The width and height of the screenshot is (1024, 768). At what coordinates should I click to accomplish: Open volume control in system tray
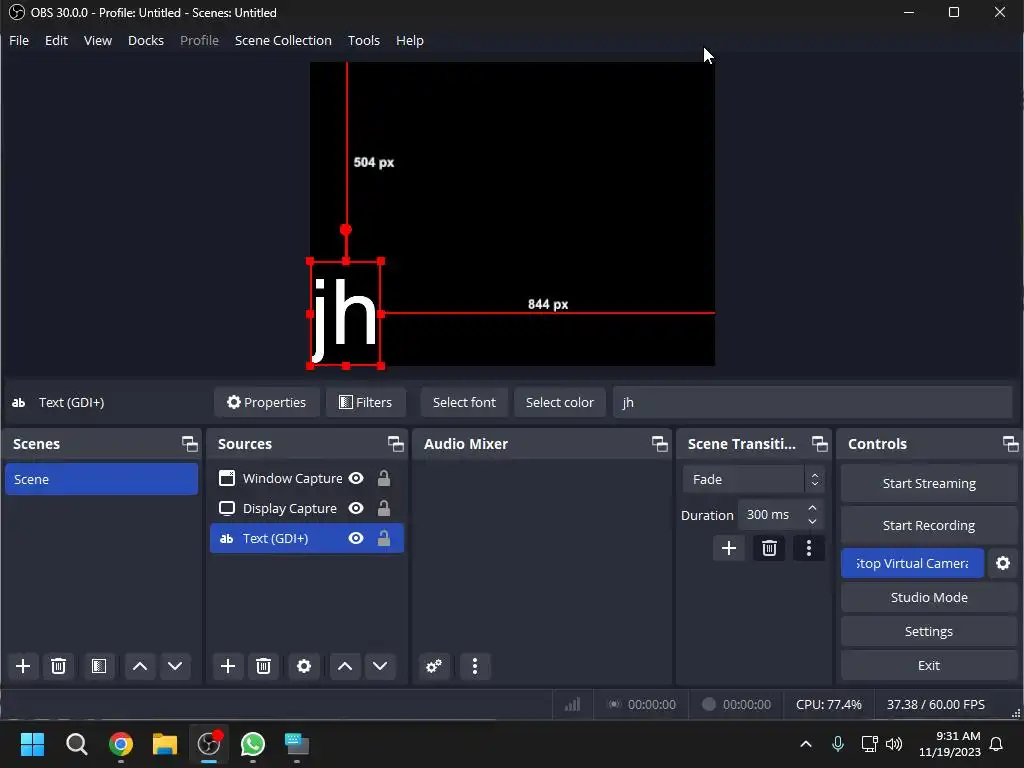point(893,744)
